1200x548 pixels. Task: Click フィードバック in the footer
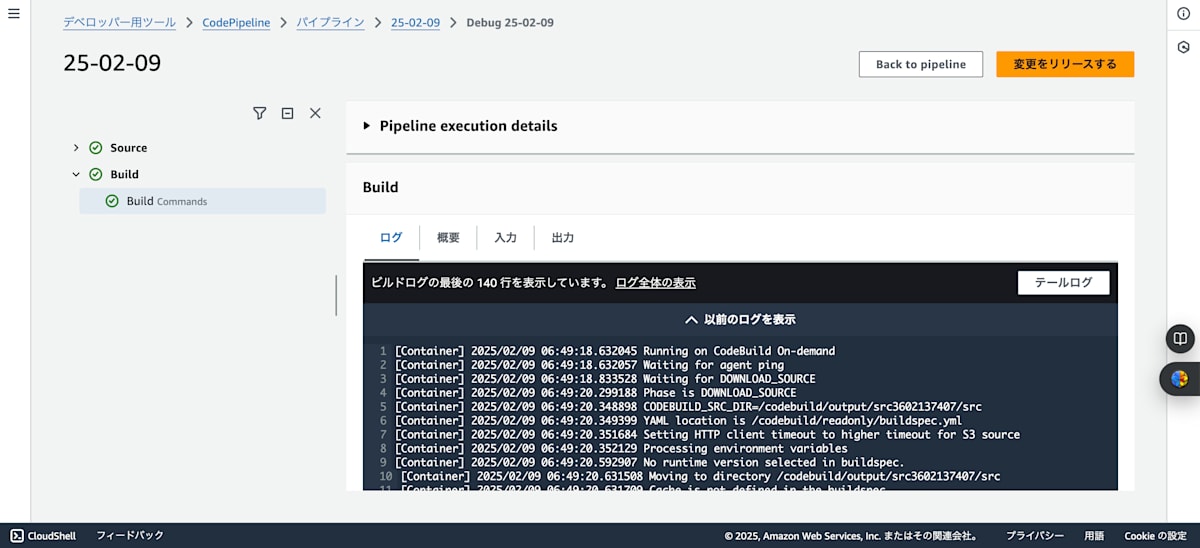pyautogui.click(x=130, y=536)
